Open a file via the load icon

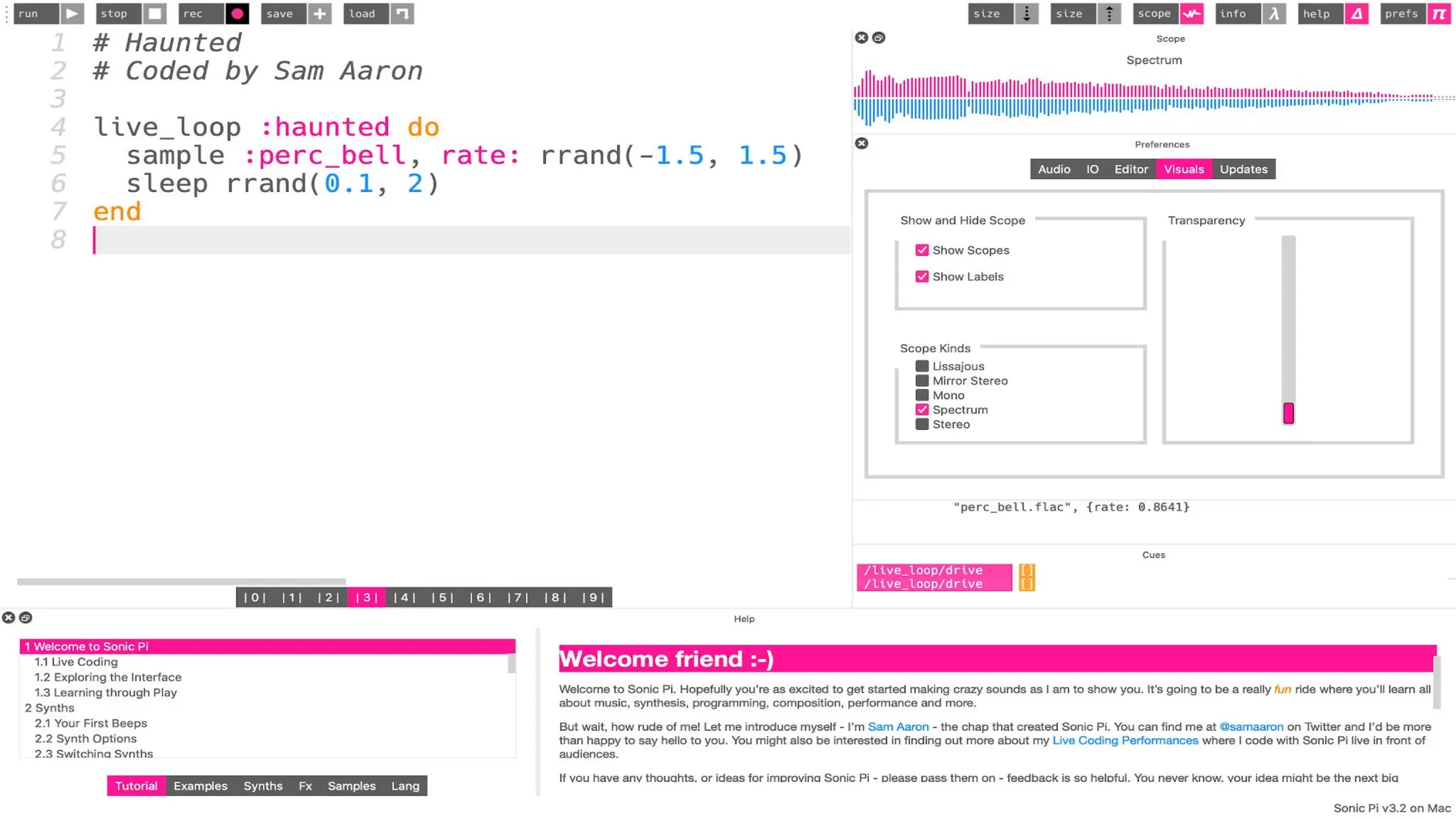(x=402, y=14)
